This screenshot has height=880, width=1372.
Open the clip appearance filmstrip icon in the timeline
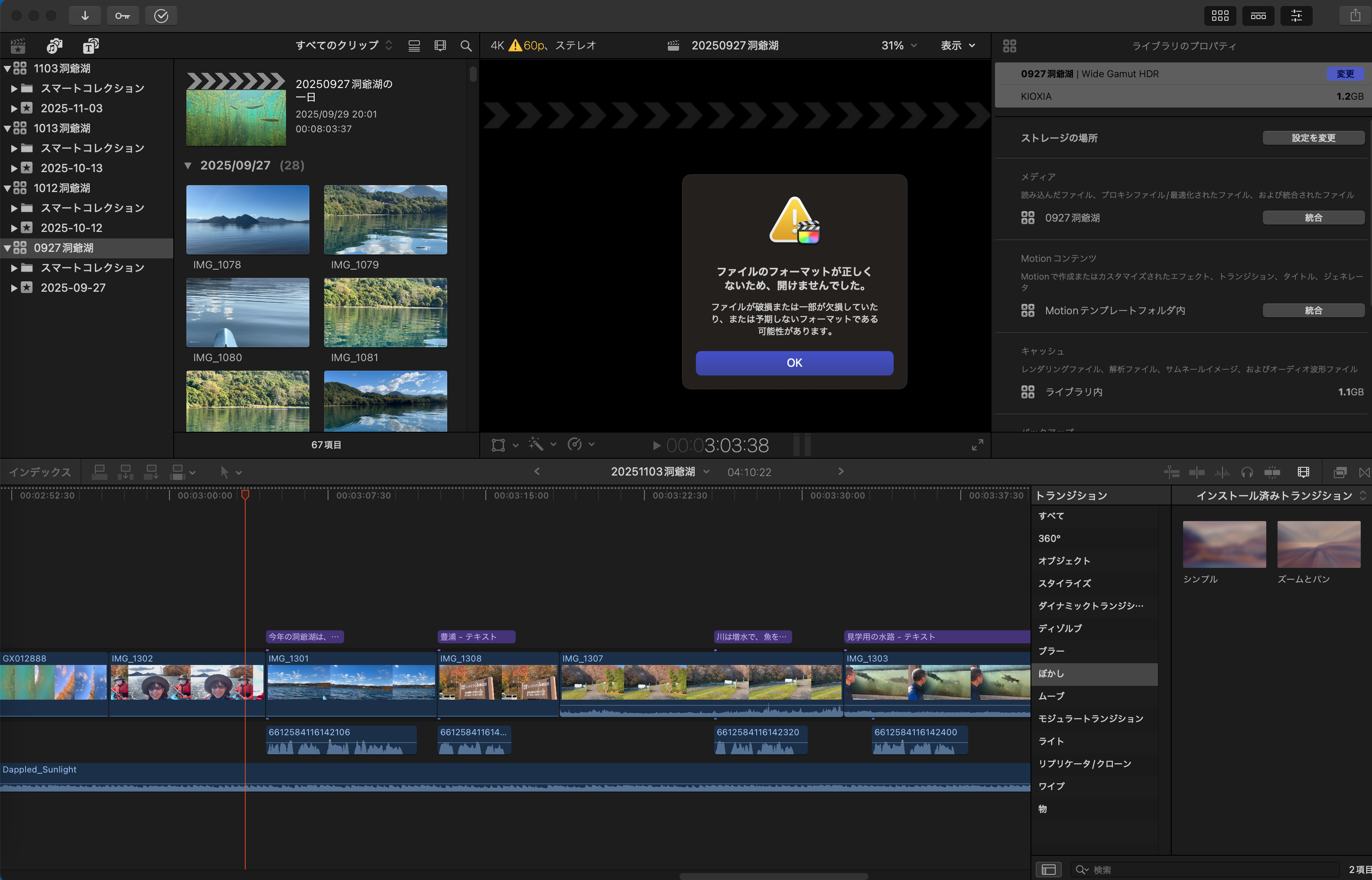point(1303,472)
